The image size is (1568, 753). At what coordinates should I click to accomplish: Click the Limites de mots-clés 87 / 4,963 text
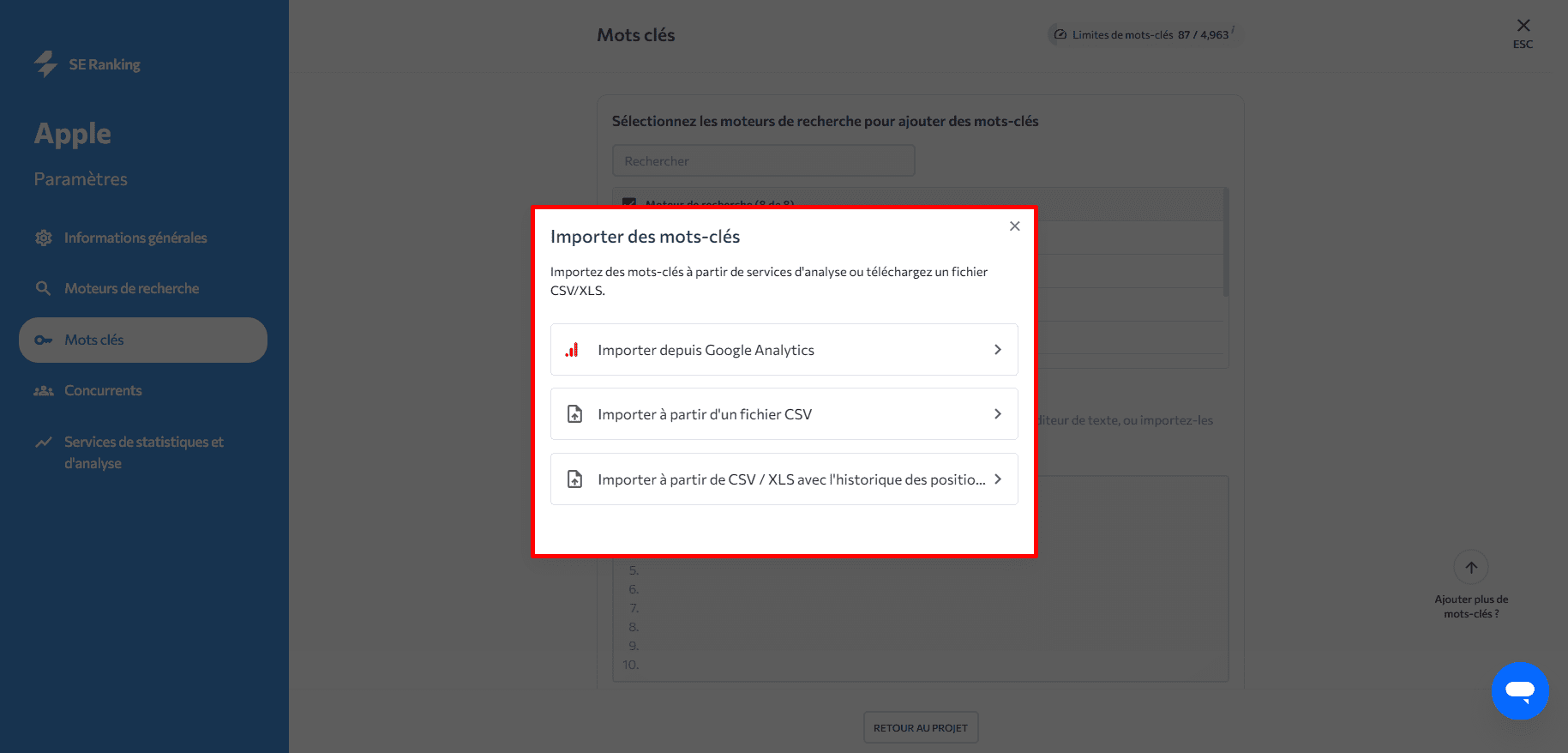1150,35
